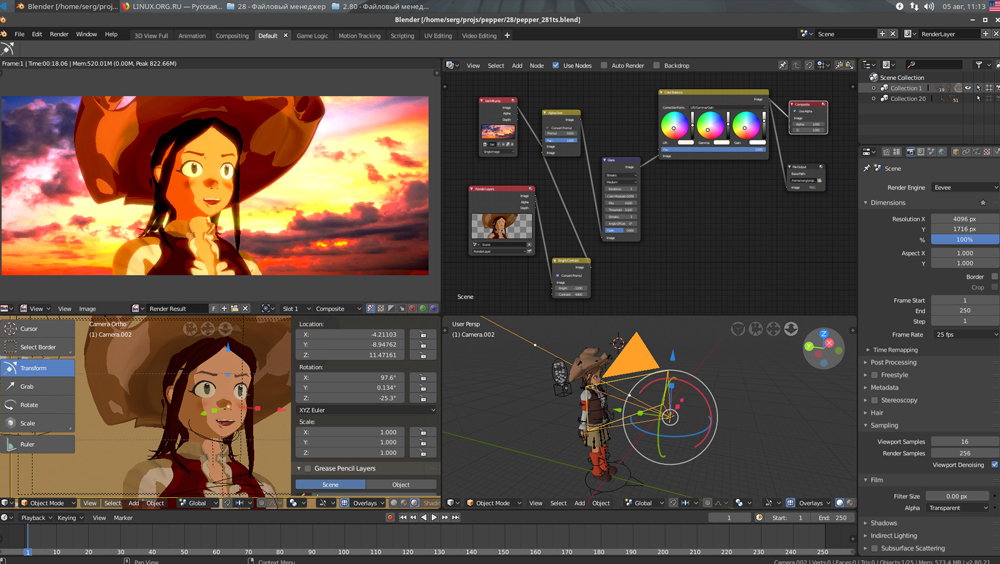1000x564 pixels.
Task: Switch to the Compositing workspace tab
Action: click(232, 36)
